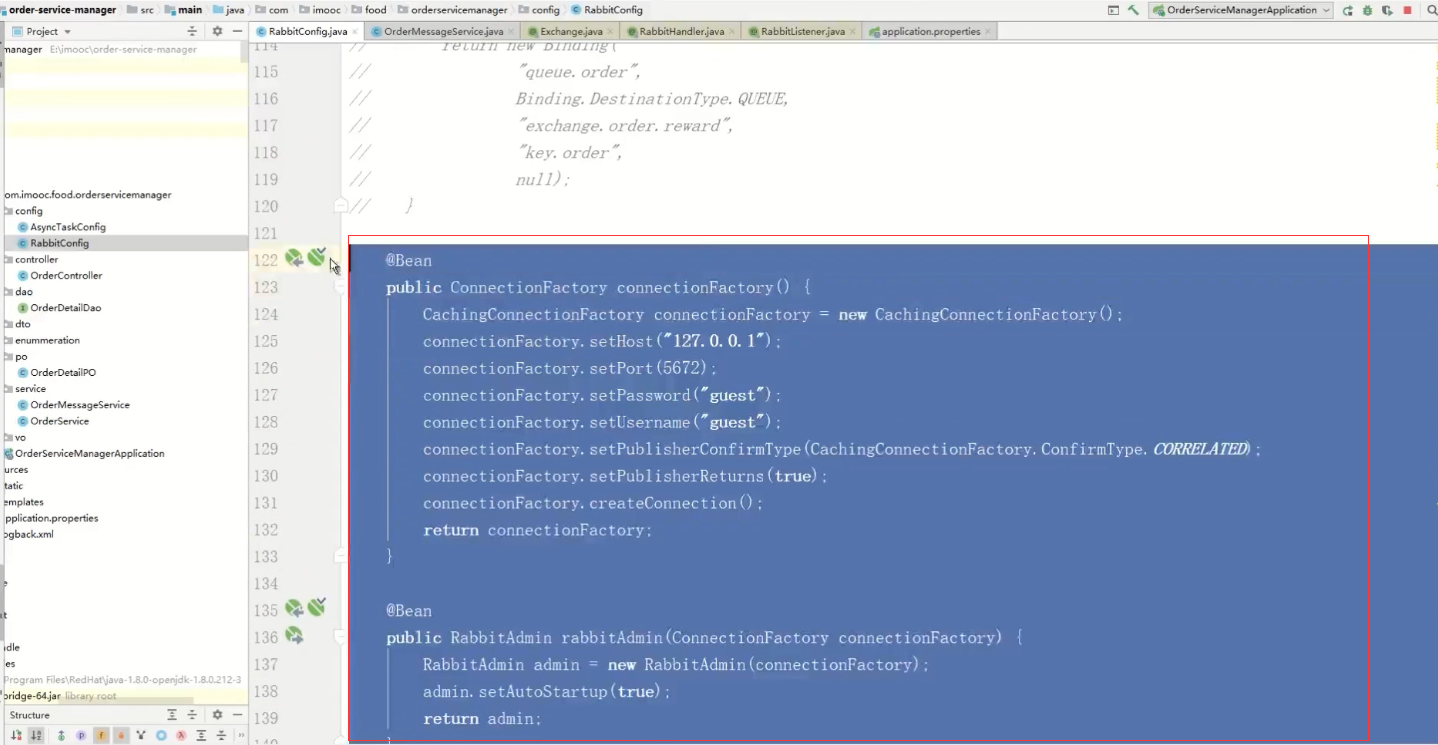The image size is (1438, 745).
Task: Open OrderMessageService in the project tree
Action: tap(80, 405)
